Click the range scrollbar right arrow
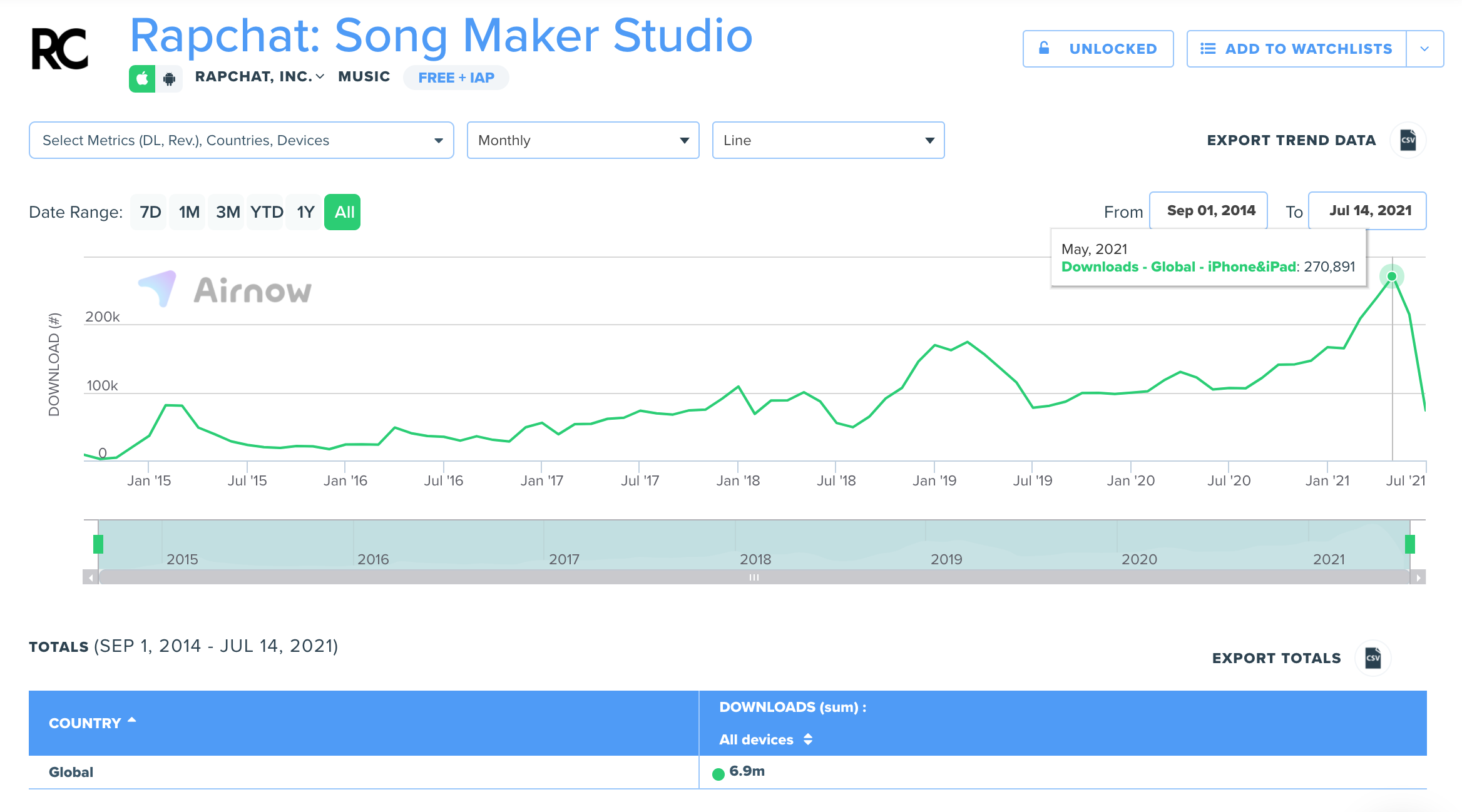This screenshot has width=1462, height=812. pyautogui.click(x=1418, y=577)
